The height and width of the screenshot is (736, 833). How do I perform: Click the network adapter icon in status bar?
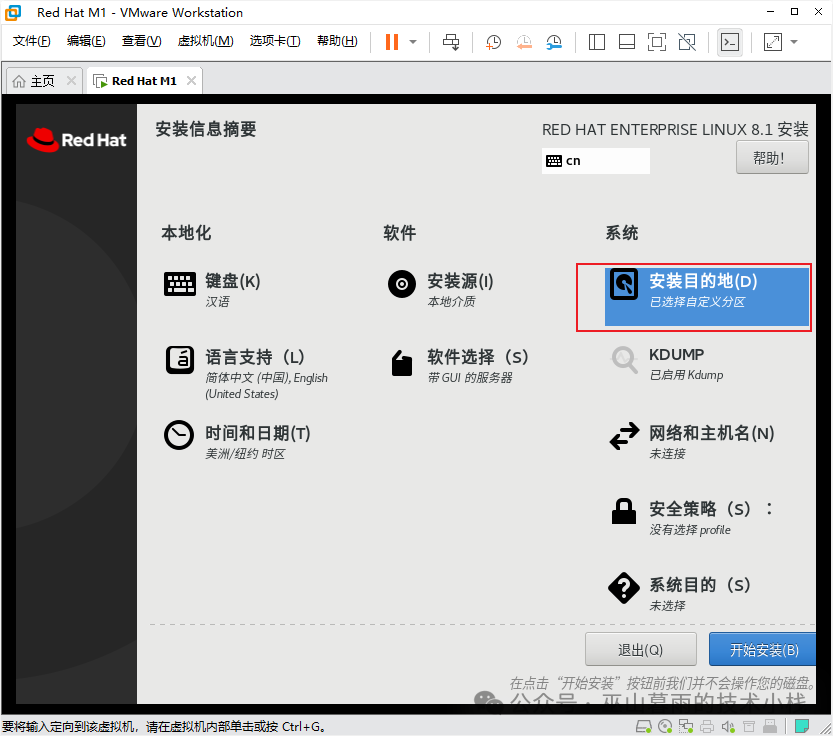[686, 725]
